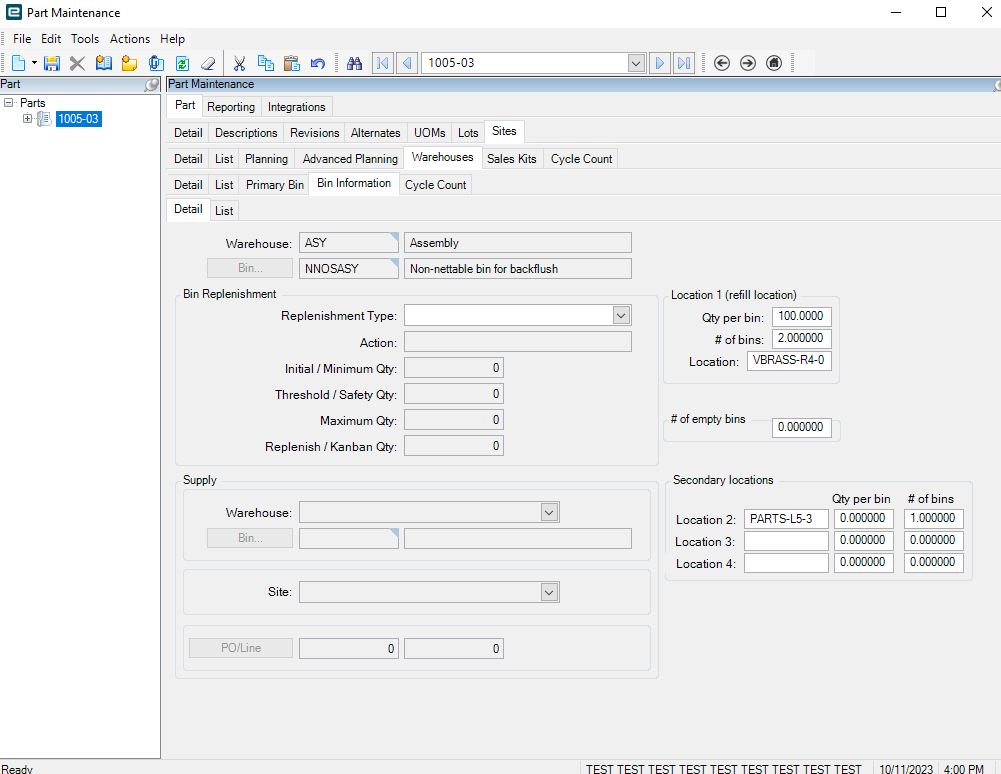Open the Replenishment Type dropdown
1001x774 pixels.
[x=621, y=316]
